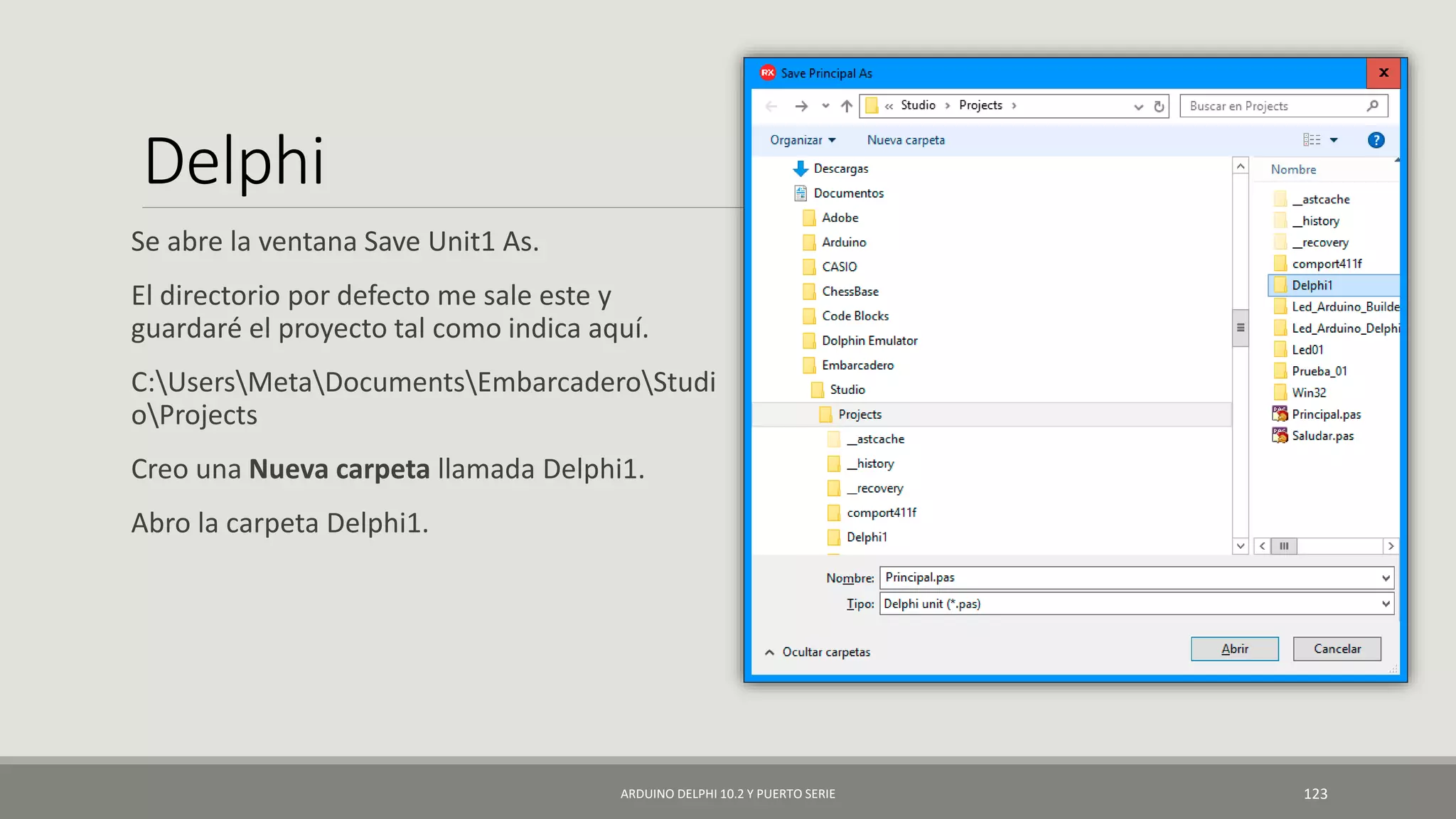The image size is (1456, 819).
Task: Click Projects in the breadcrumb path
Action: [x=980, y=105]
